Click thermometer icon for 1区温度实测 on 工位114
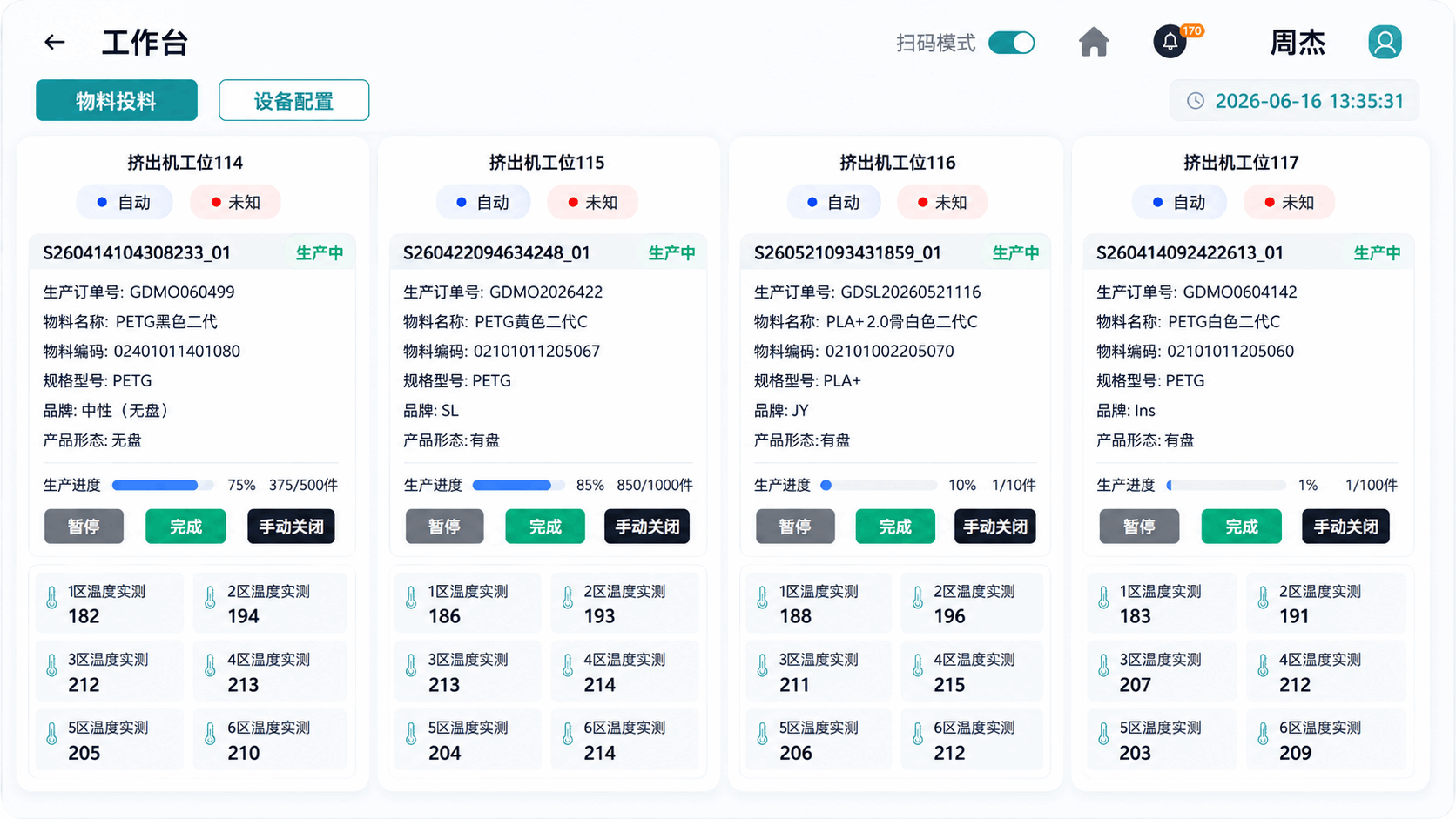 [x=51, y=598]
